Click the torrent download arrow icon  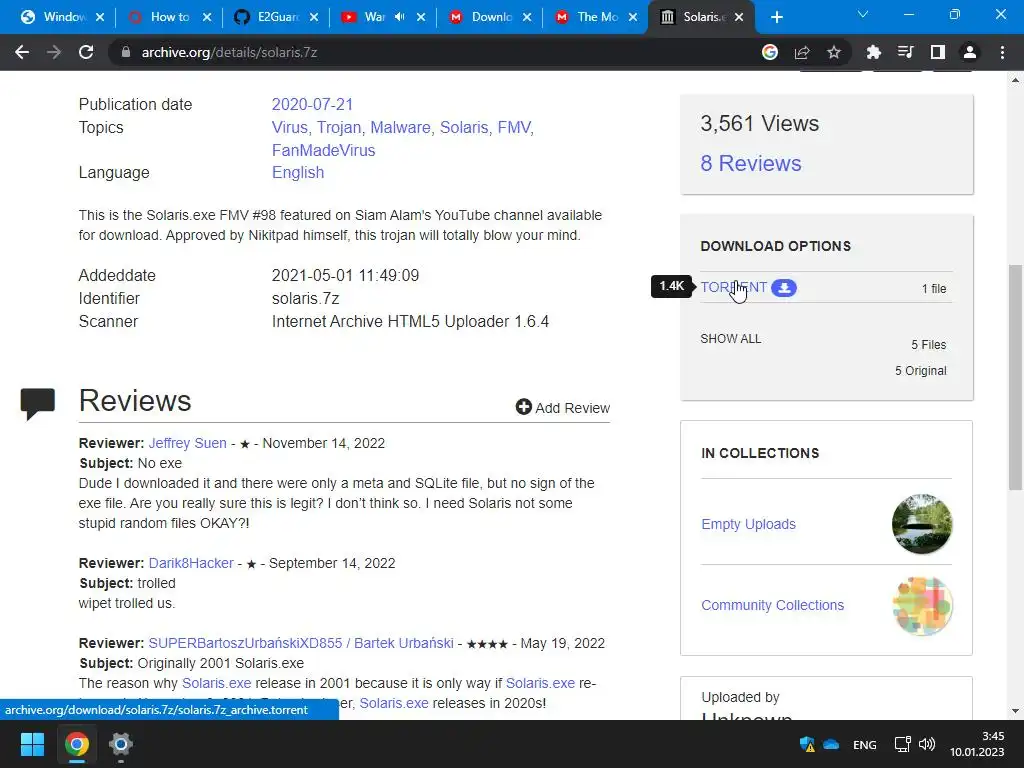point(784,287)
